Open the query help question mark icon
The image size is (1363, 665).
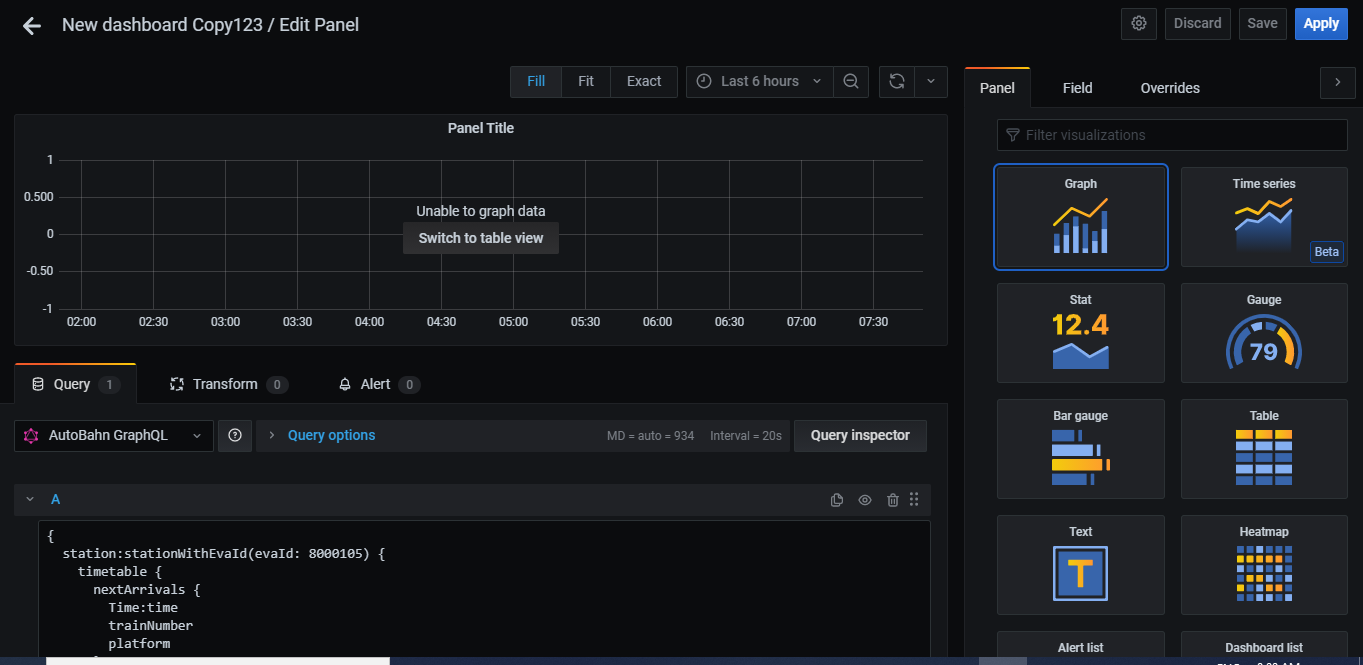[235, 435]
